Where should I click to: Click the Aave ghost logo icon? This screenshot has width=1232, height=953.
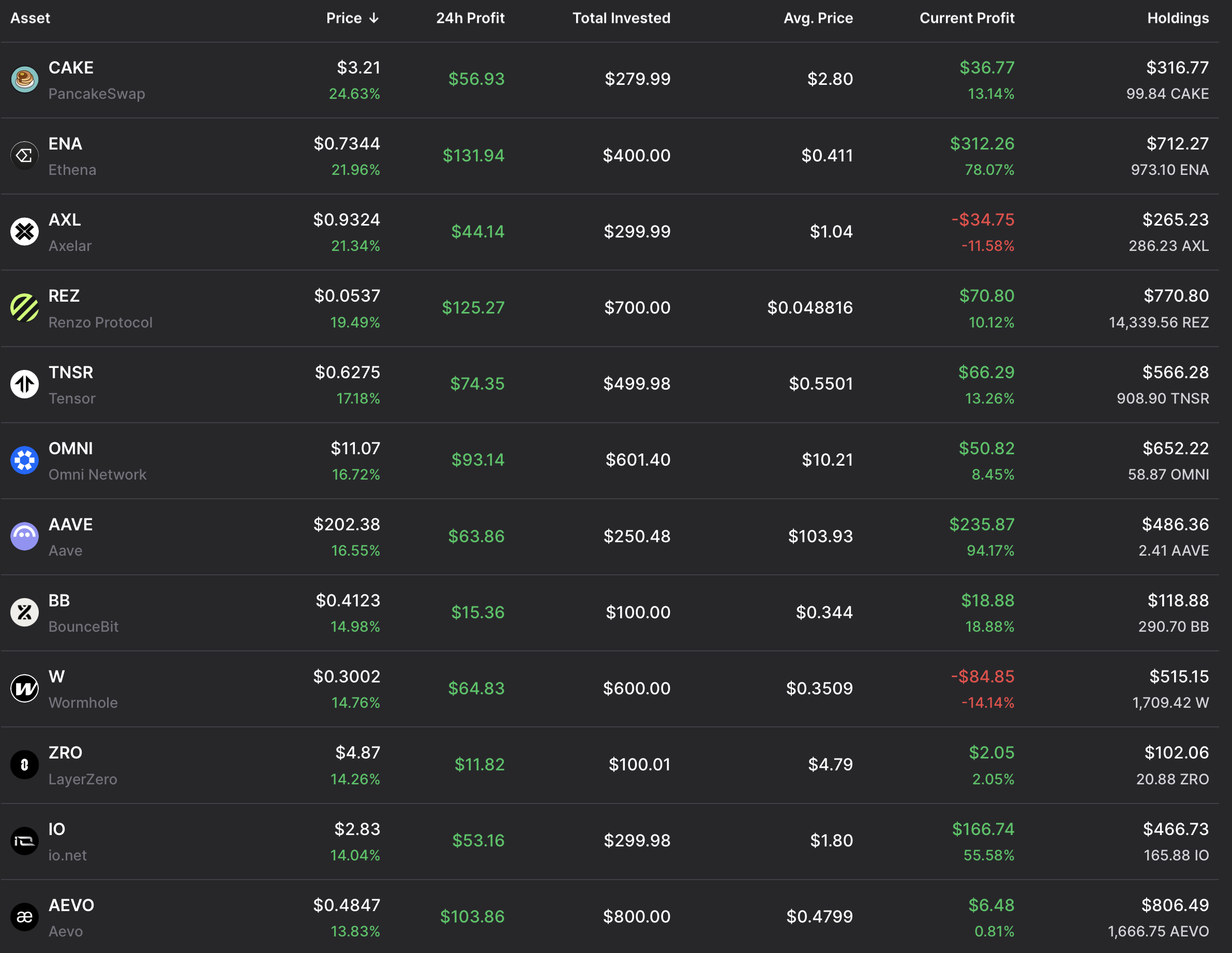click(25, 537)
